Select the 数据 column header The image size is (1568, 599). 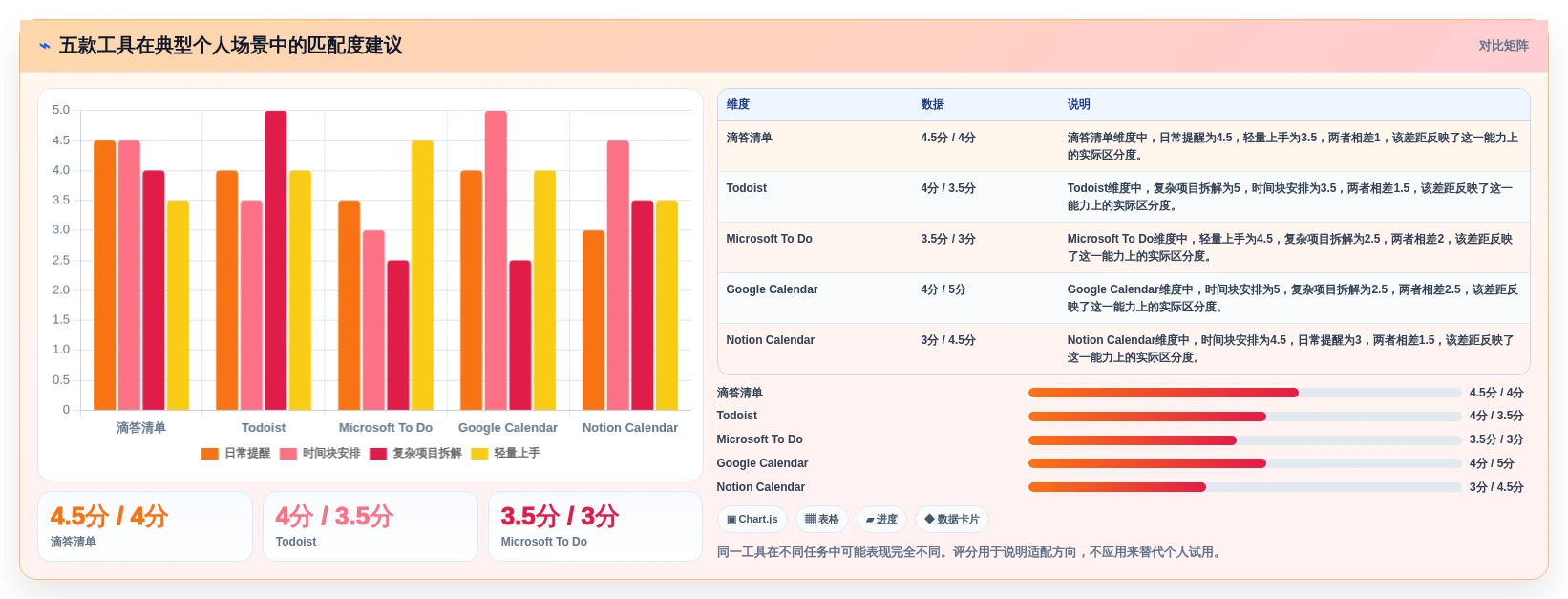tap(932, 105)
